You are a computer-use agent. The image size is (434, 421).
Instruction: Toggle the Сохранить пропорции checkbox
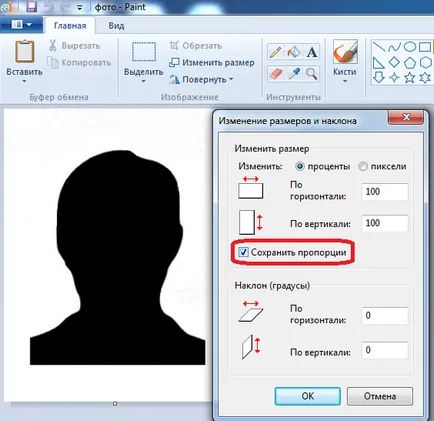pyautogui.click(x=243, y=252)
